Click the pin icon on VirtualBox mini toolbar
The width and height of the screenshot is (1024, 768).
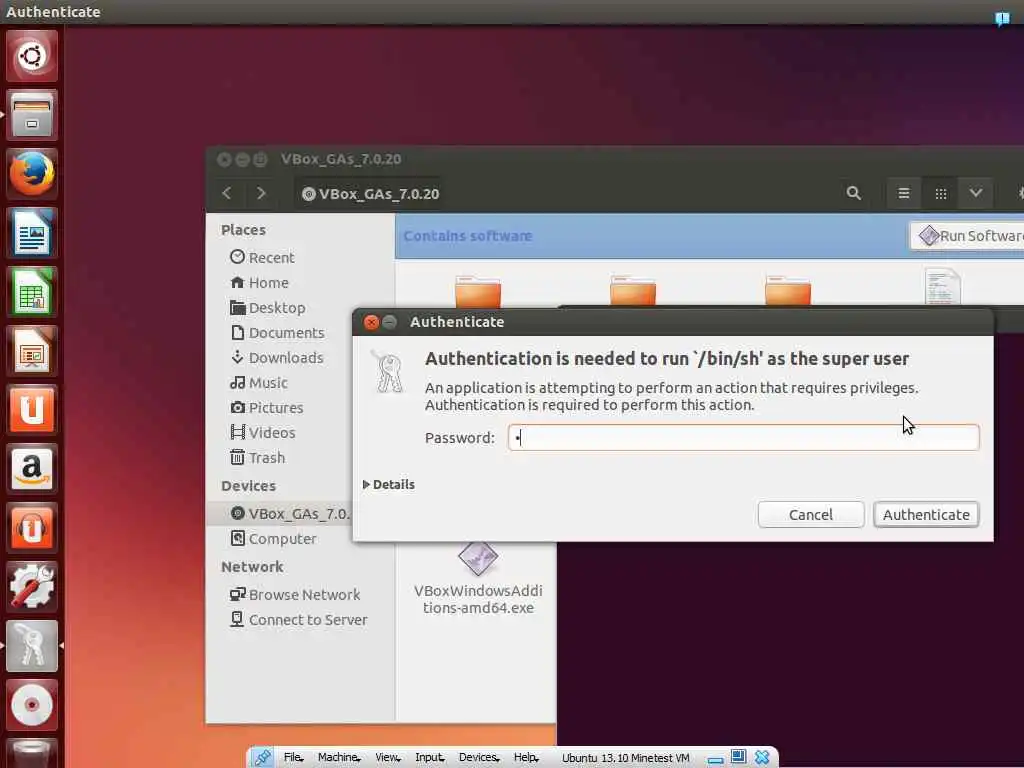pos(263,758)
